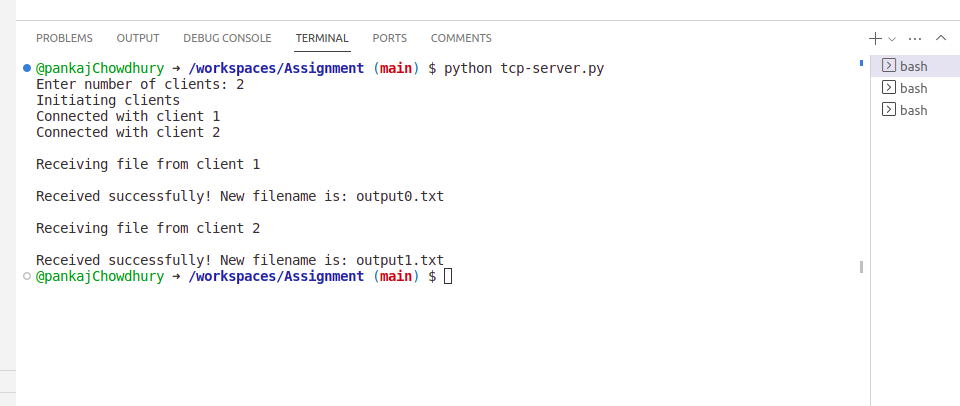Image resolution: width=960 pixels, height=406 pixels.
Task: Click the plus icon to create new terminal
Action: (x=875, y=38)
